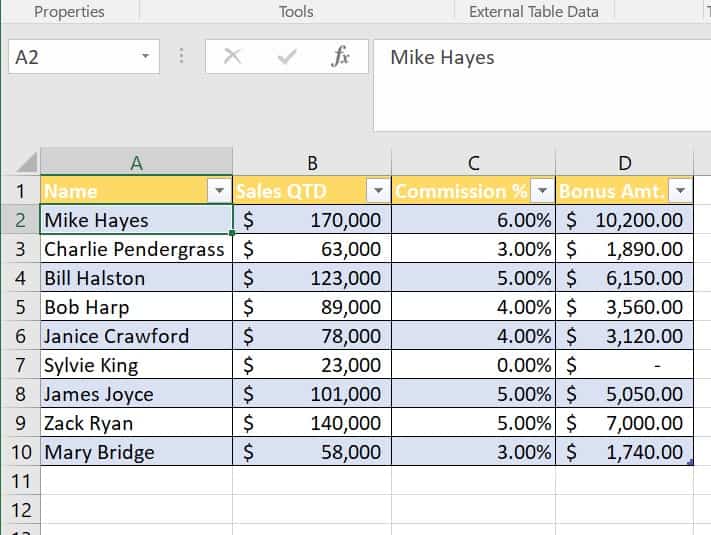Click the Select All corner triangle
Image resolution: width=711 pixels, height=535 pixels.
pos(27,163)
